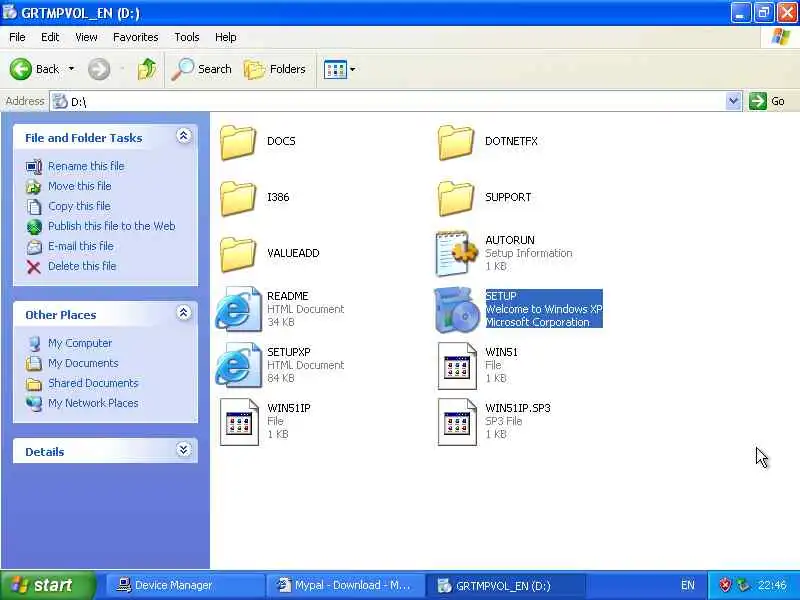The image size is (800, 600).
Task: Switch to Device Manager taskbar button
Action: 184,585
